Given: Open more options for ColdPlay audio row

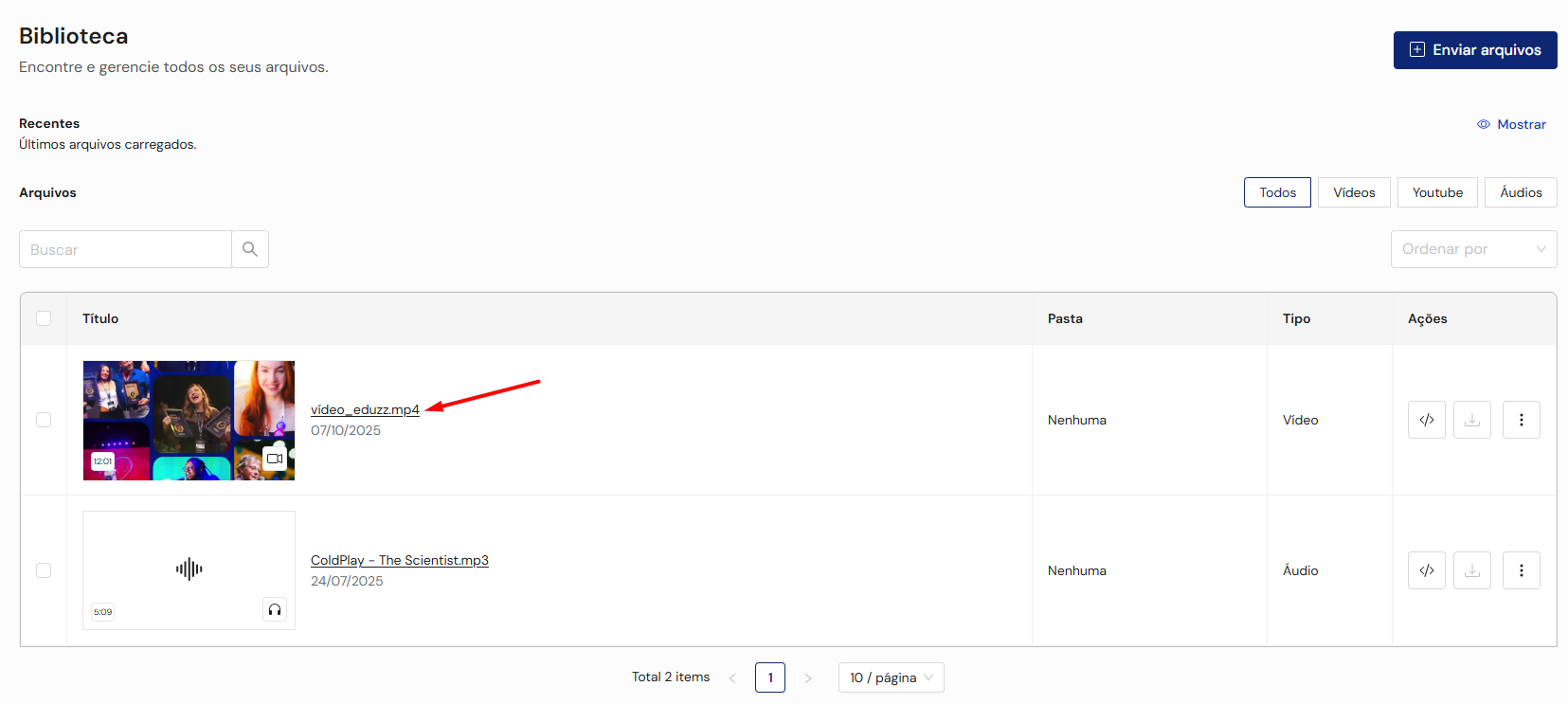Looking at the screenshot, I should pos(1521,570).
